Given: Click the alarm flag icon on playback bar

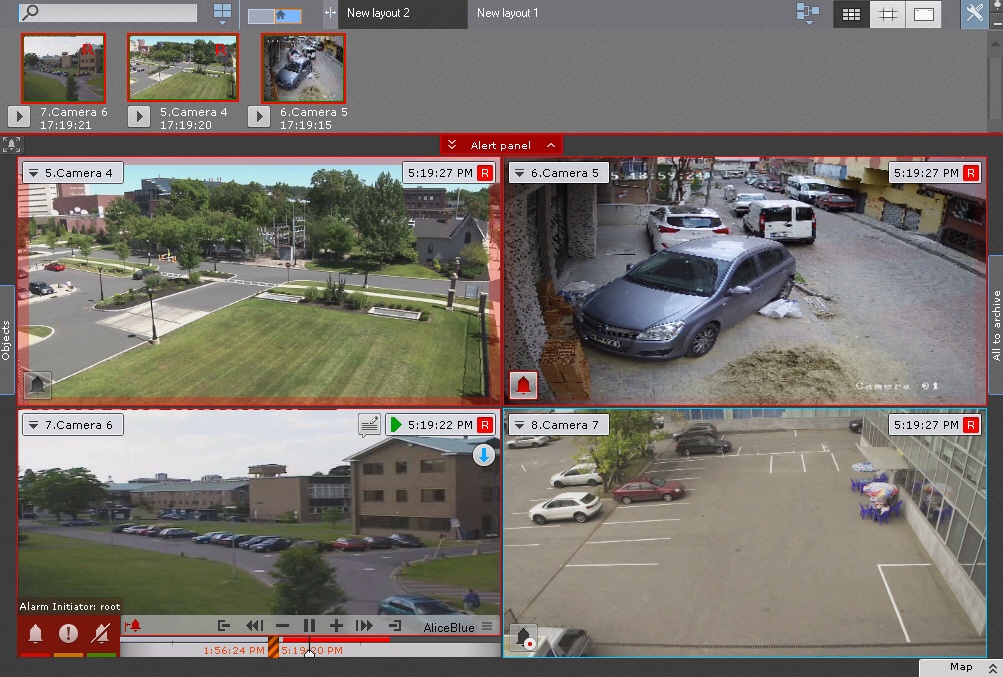Looking at the screenshot, I should [134, 626].
